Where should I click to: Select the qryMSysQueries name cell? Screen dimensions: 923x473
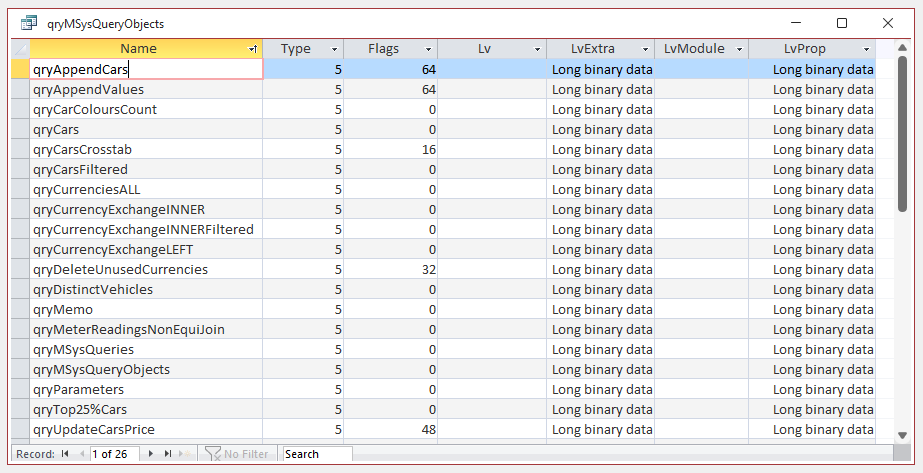pos(146,349)
